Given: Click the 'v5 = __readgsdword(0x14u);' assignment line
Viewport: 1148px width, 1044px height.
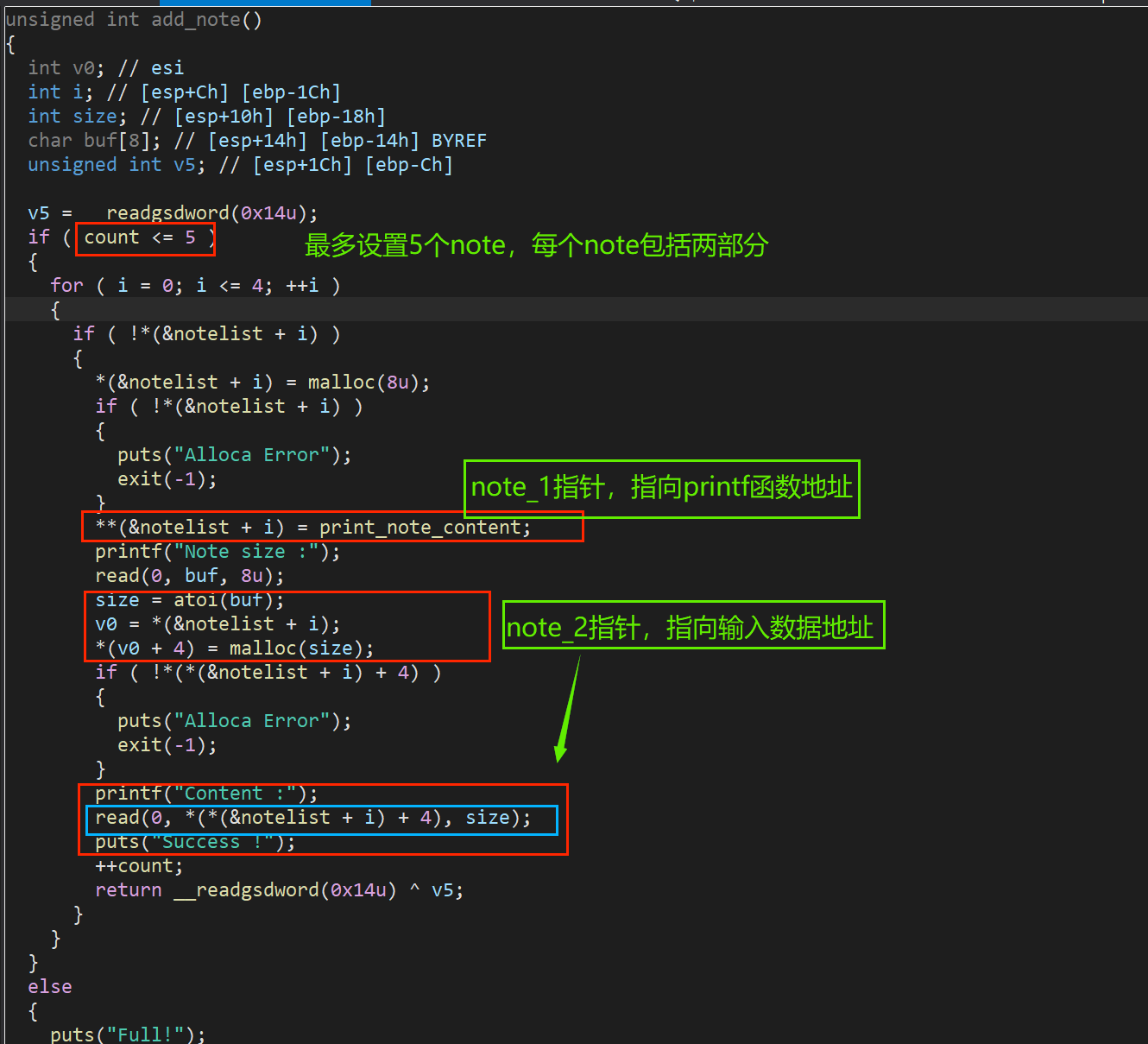Looking at the screenshot, I should tap(173, 212).
